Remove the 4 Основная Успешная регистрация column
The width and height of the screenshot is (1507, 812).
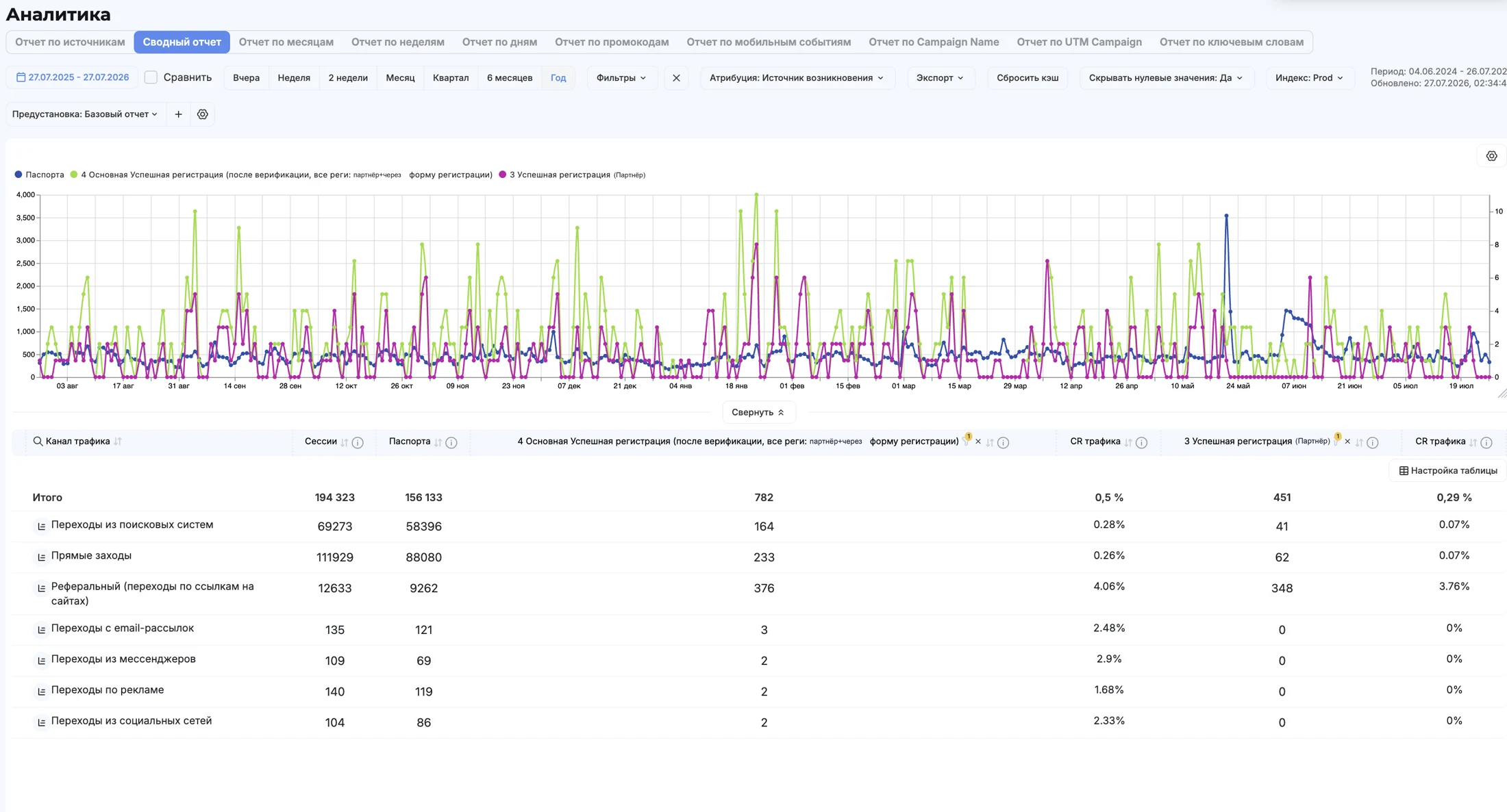click(978, 442)
